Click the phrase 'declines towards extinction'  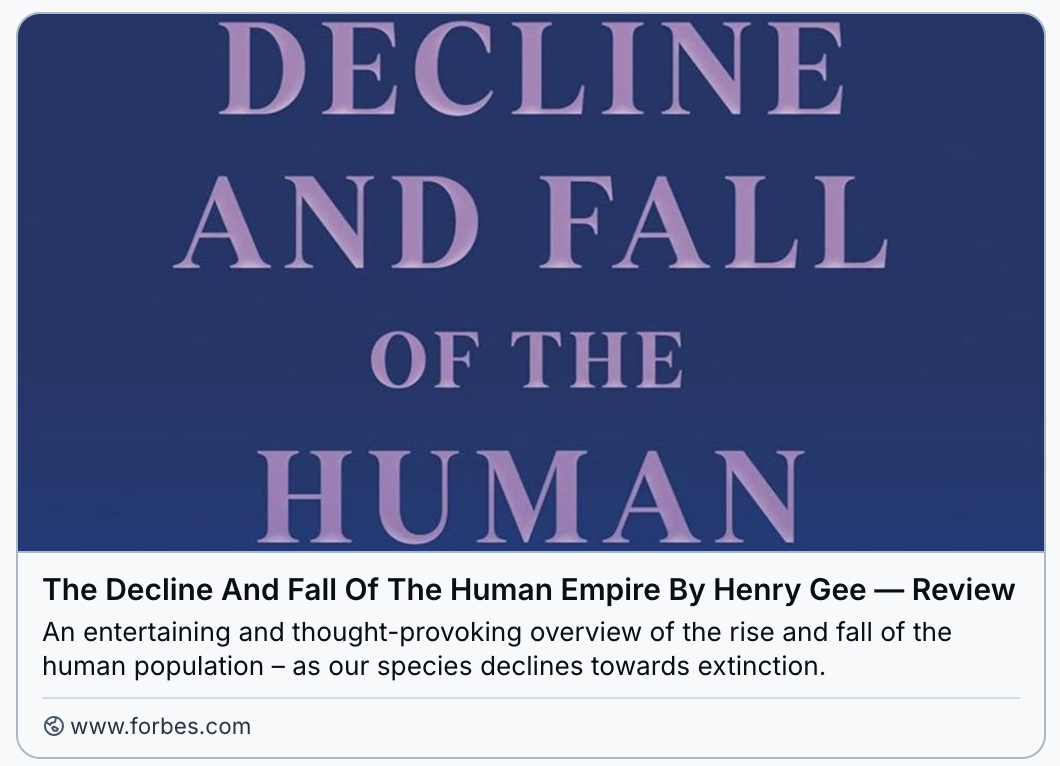pos(652,667)
